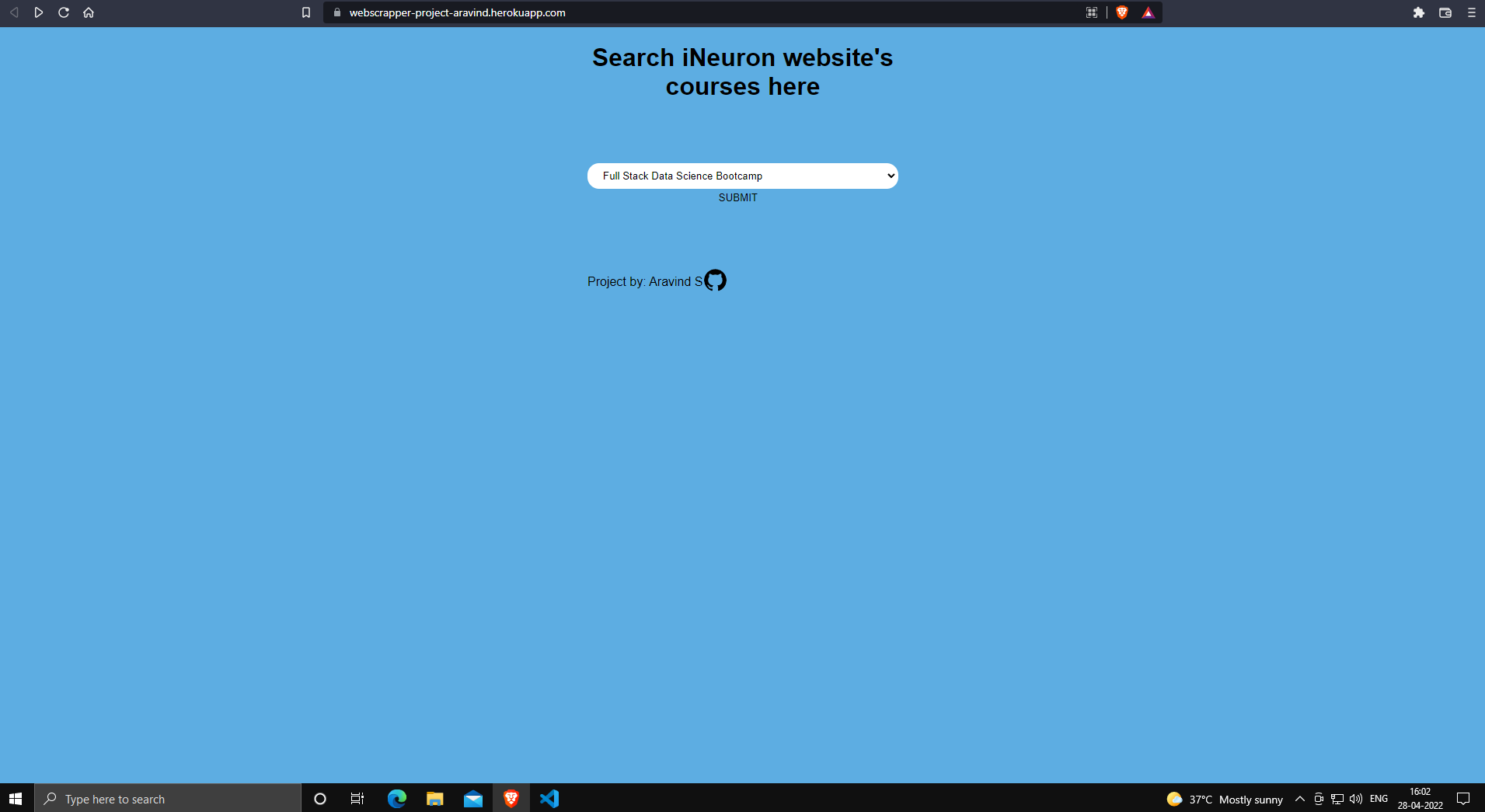The height and width of the screenshot is (812, 1485).
Task: Click the network icon in tray
Action: [1337, 799]
